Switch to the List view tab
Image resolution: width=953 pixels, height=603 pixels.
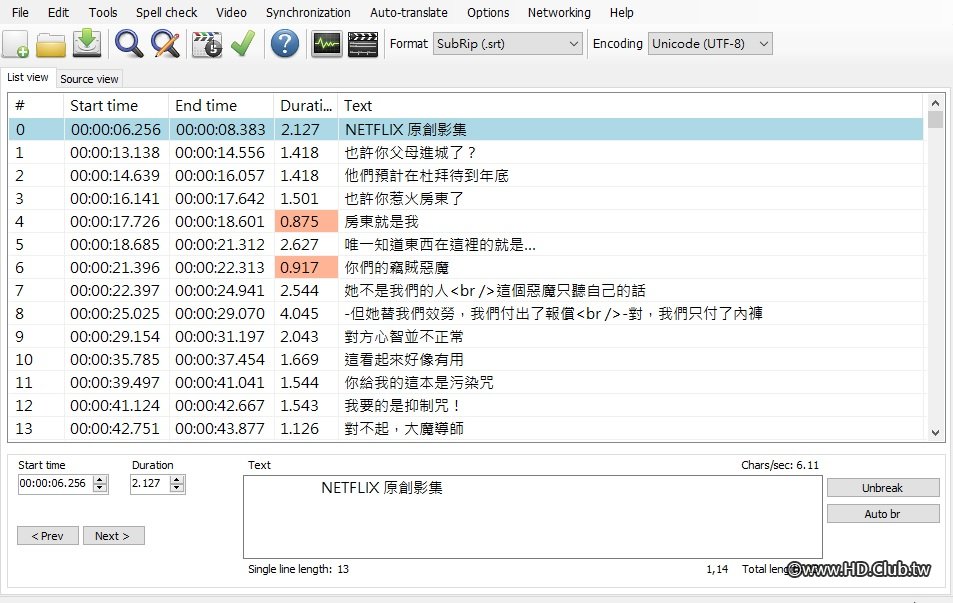pos(27,77)
